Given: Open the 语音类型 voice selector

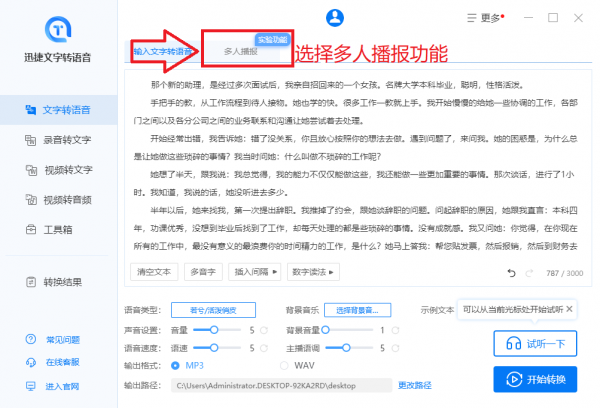Looking at the screenshot, I should tap(214, 310).
